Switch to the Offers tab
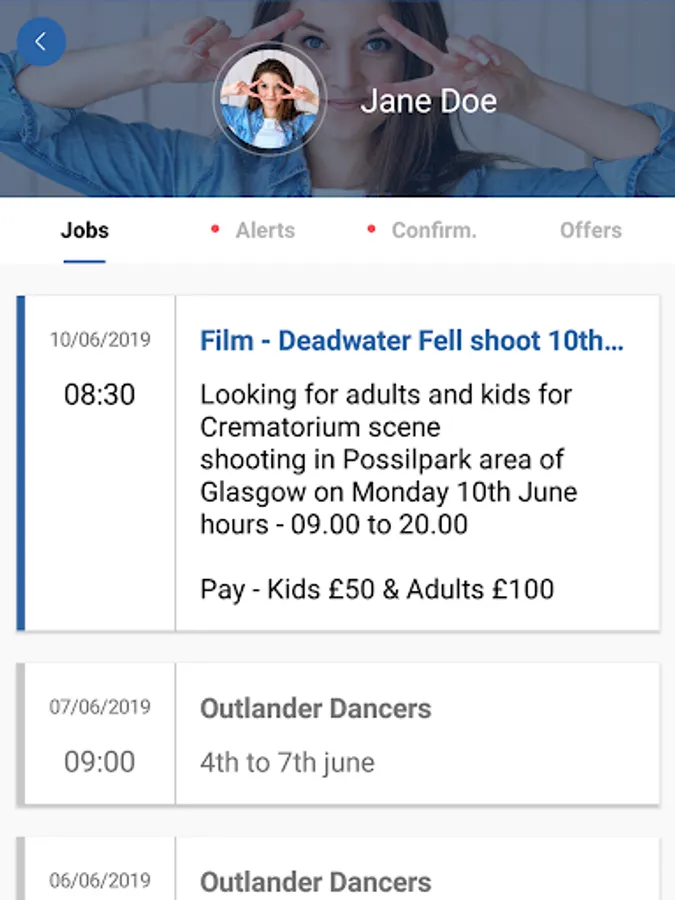Image resolution: width=675 pixels, height=900 pixels. tap(591, 231)
